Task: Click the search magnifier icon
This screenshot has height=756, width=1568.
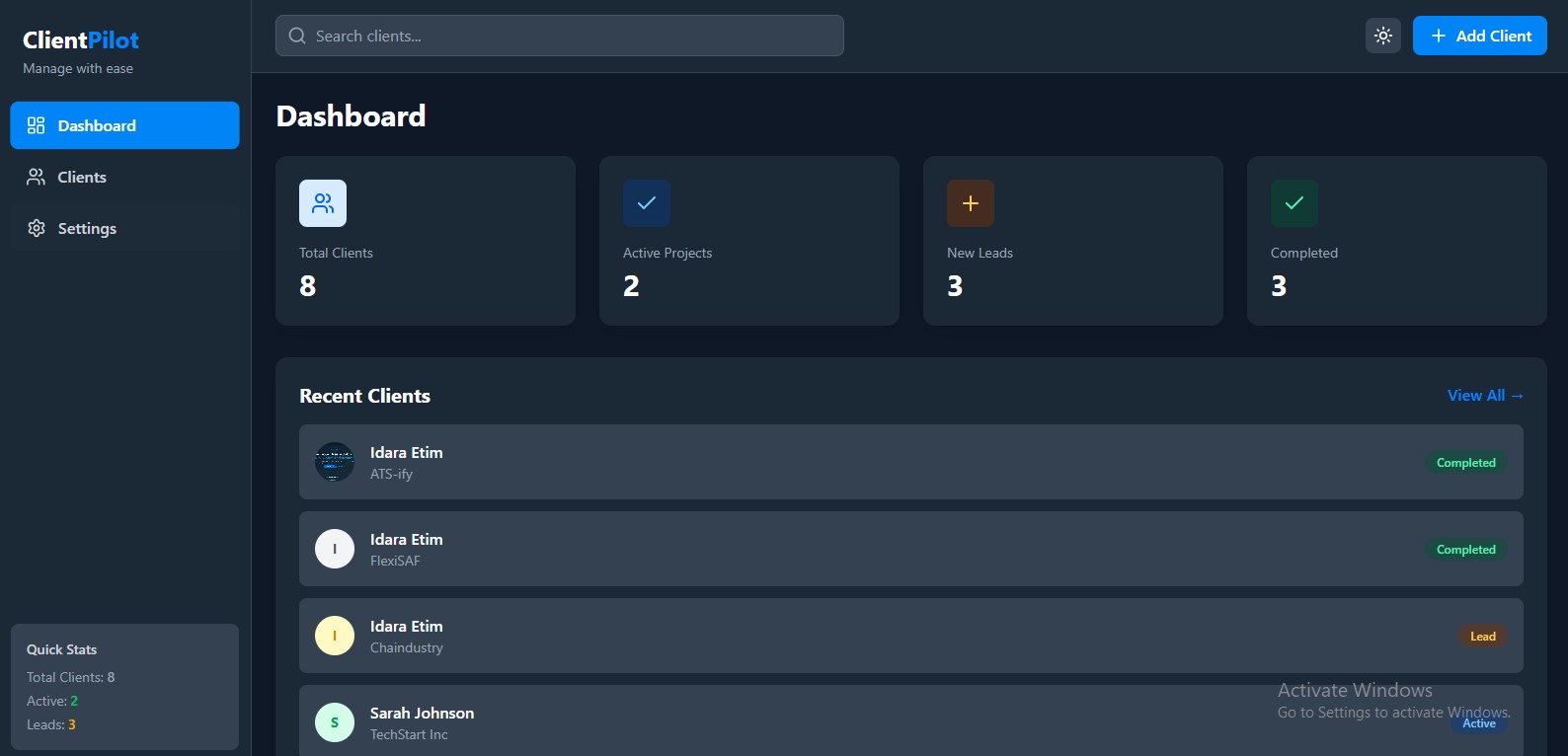Action: tap(297, 37)
